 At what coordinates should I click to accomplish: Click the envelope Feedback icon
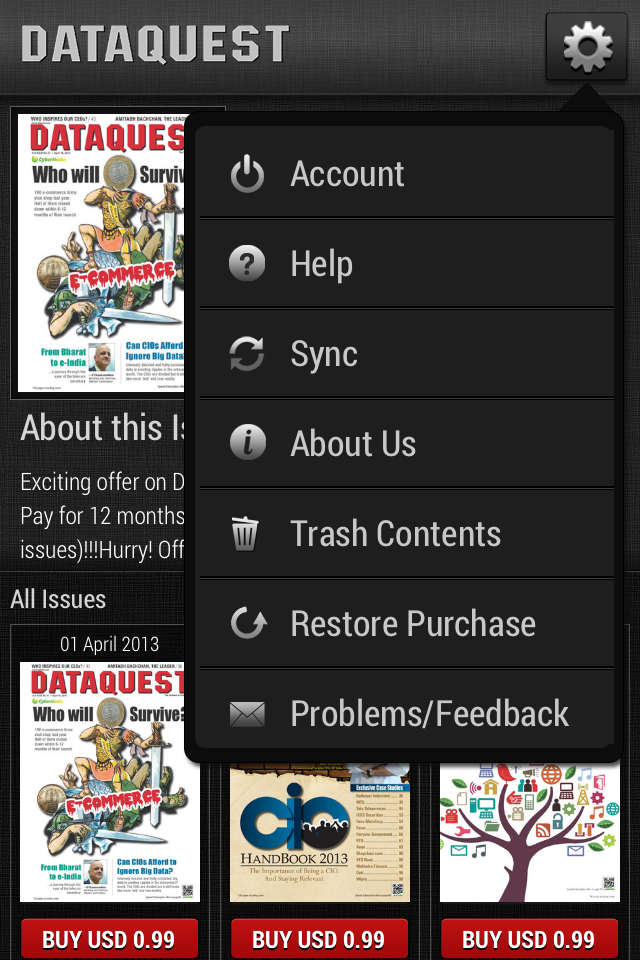tap(247, 714)
